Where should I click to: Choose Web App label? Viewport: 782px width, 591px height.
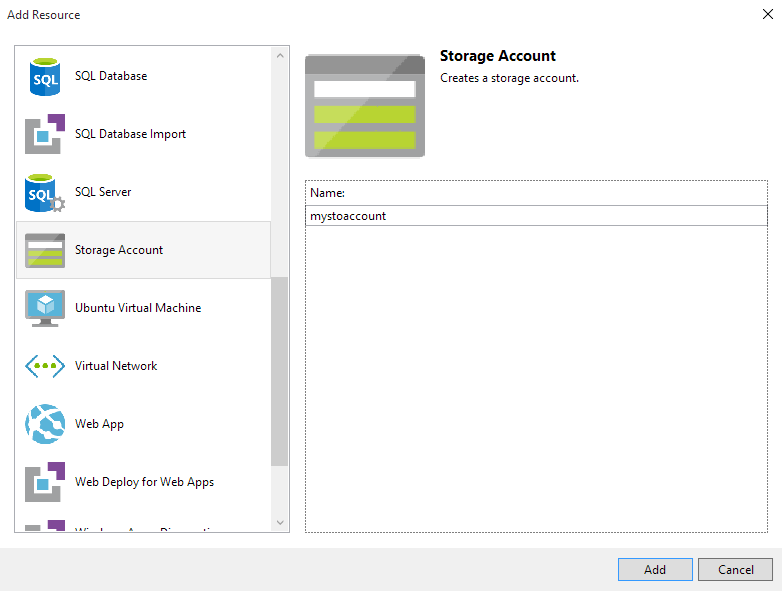tap(99, 424)
